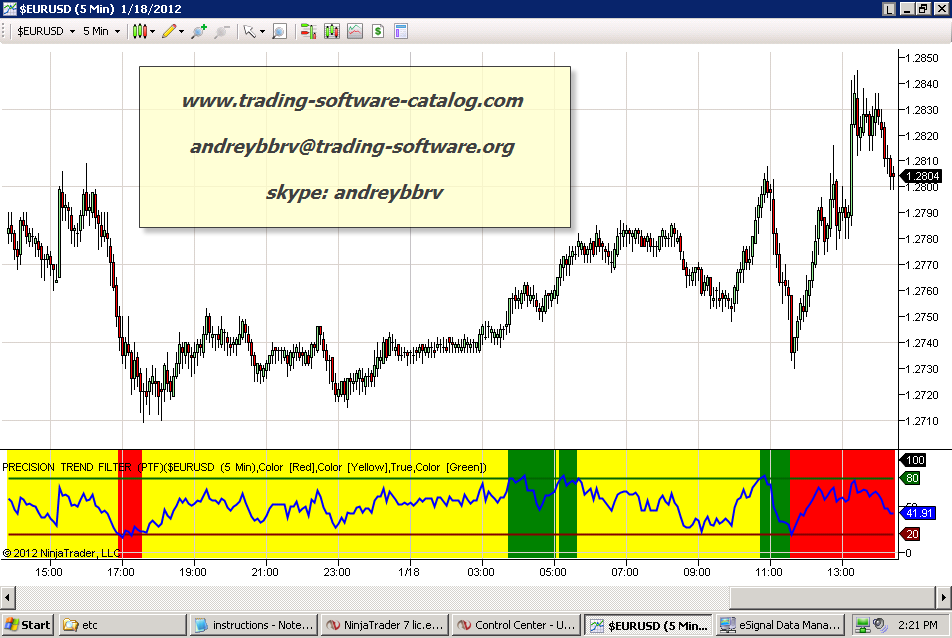Open the Indicators dialog icon

point(332,31)
